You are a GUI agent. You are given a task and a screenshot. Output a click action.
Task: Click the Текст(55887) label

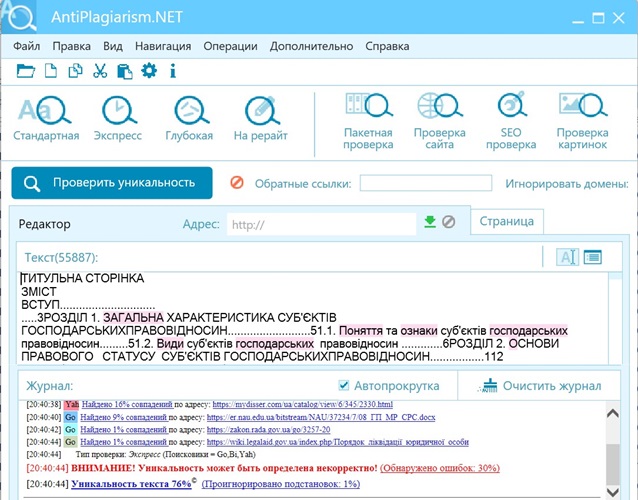click(61, 258)
